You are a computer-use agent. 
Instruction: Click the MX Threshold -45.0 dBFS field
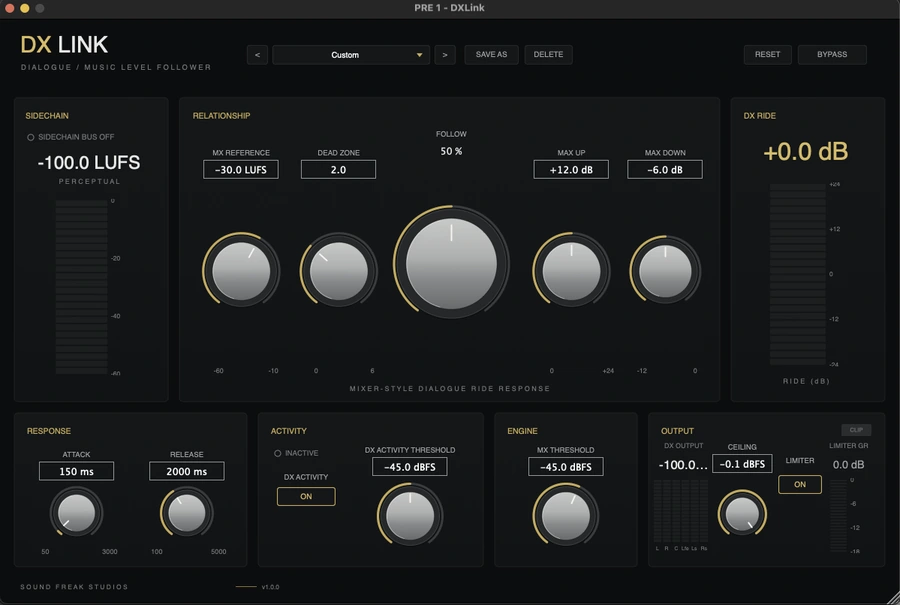click(x=566, y=467)
